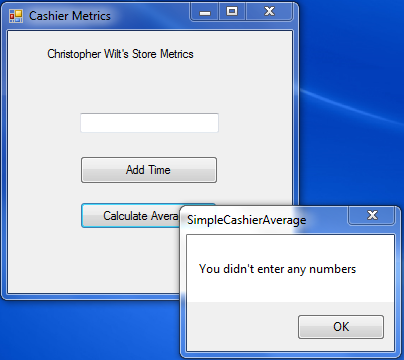Click the SimpleCashierAverage dialog title
404x360 pixels.
pos(246,220)
